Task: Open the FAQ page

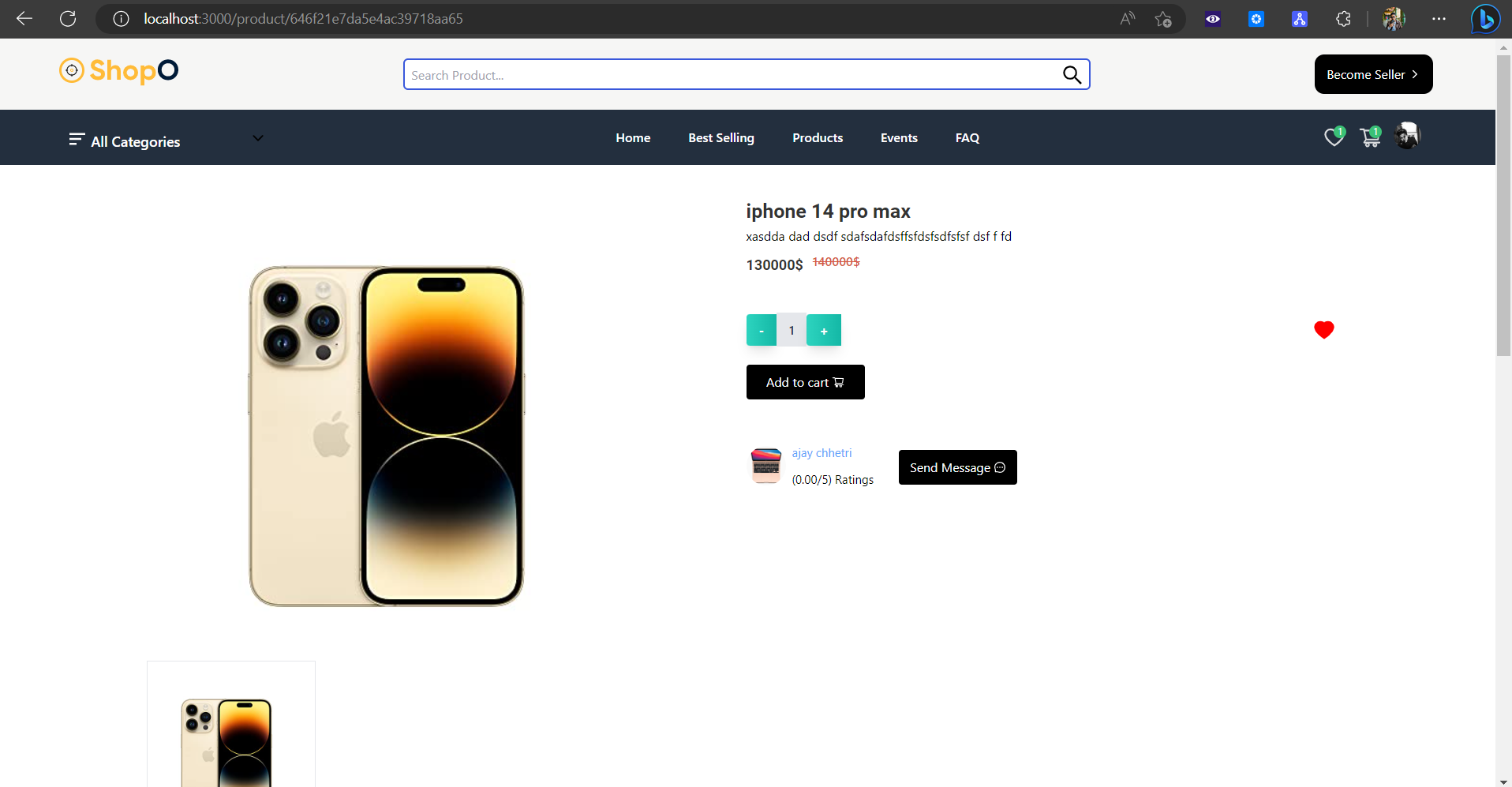Action: 967,137
